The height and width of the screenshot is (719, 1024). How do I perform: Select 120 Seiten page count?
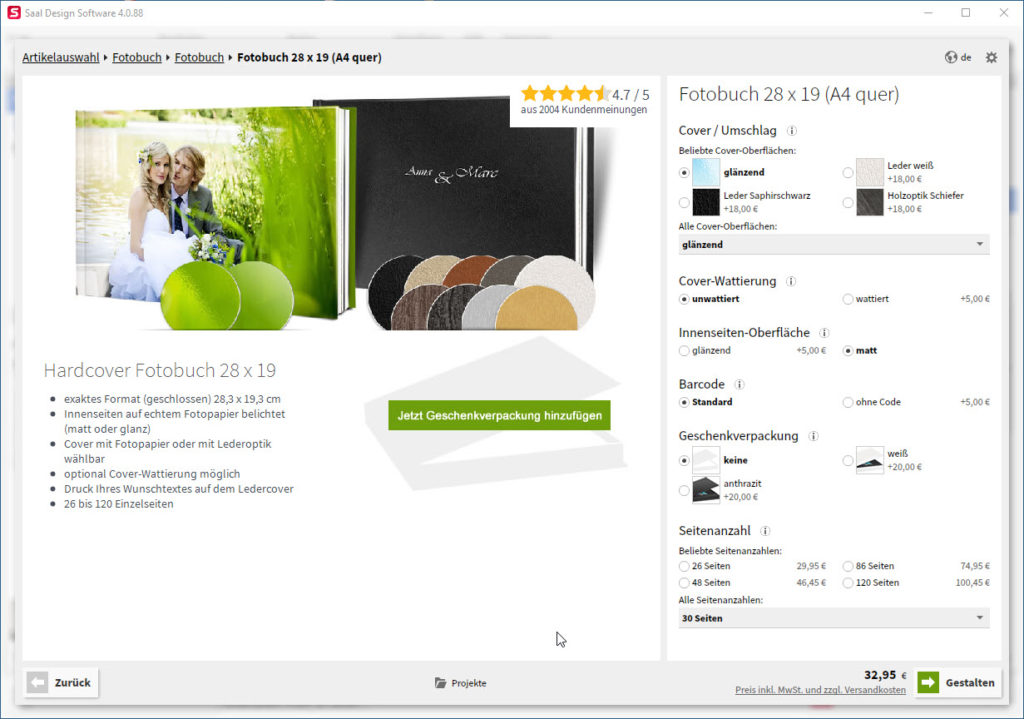[848, 583]
